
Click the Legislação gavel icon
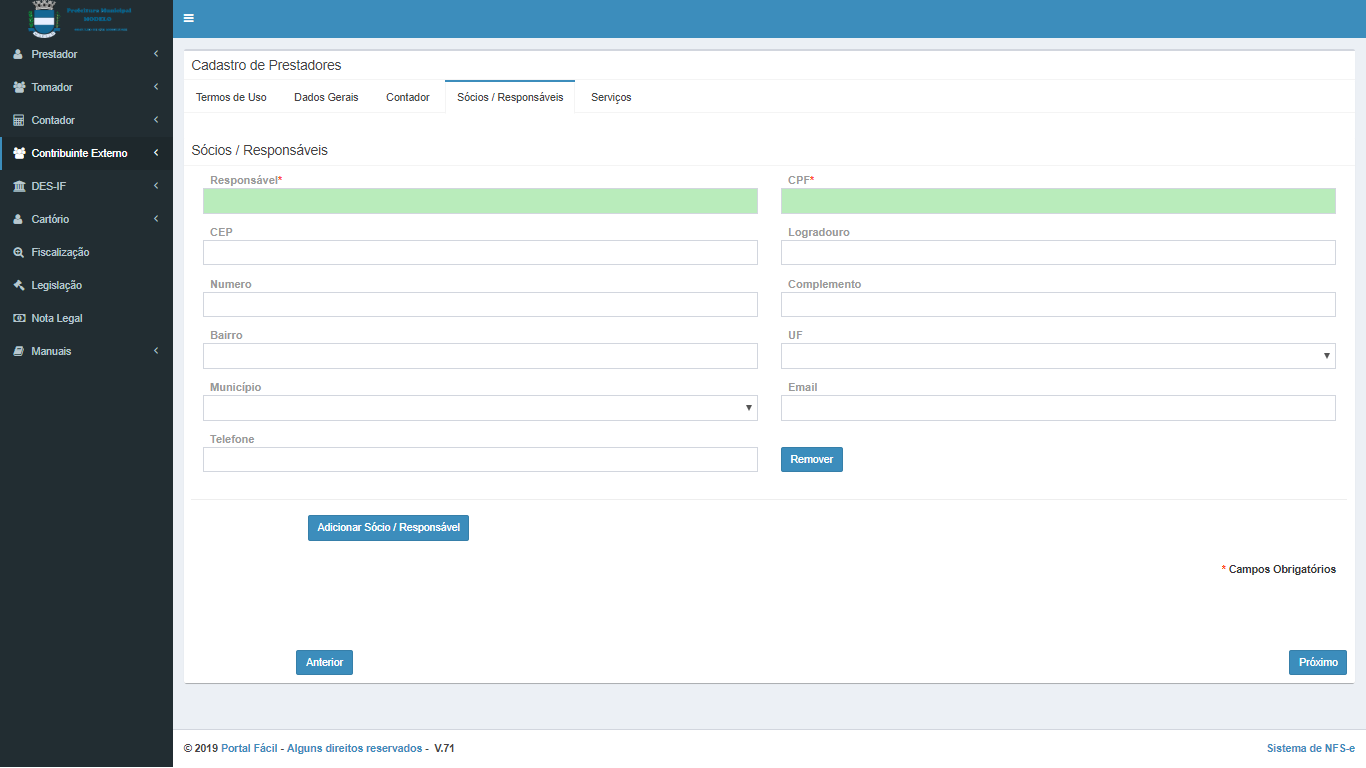point(18,285)
